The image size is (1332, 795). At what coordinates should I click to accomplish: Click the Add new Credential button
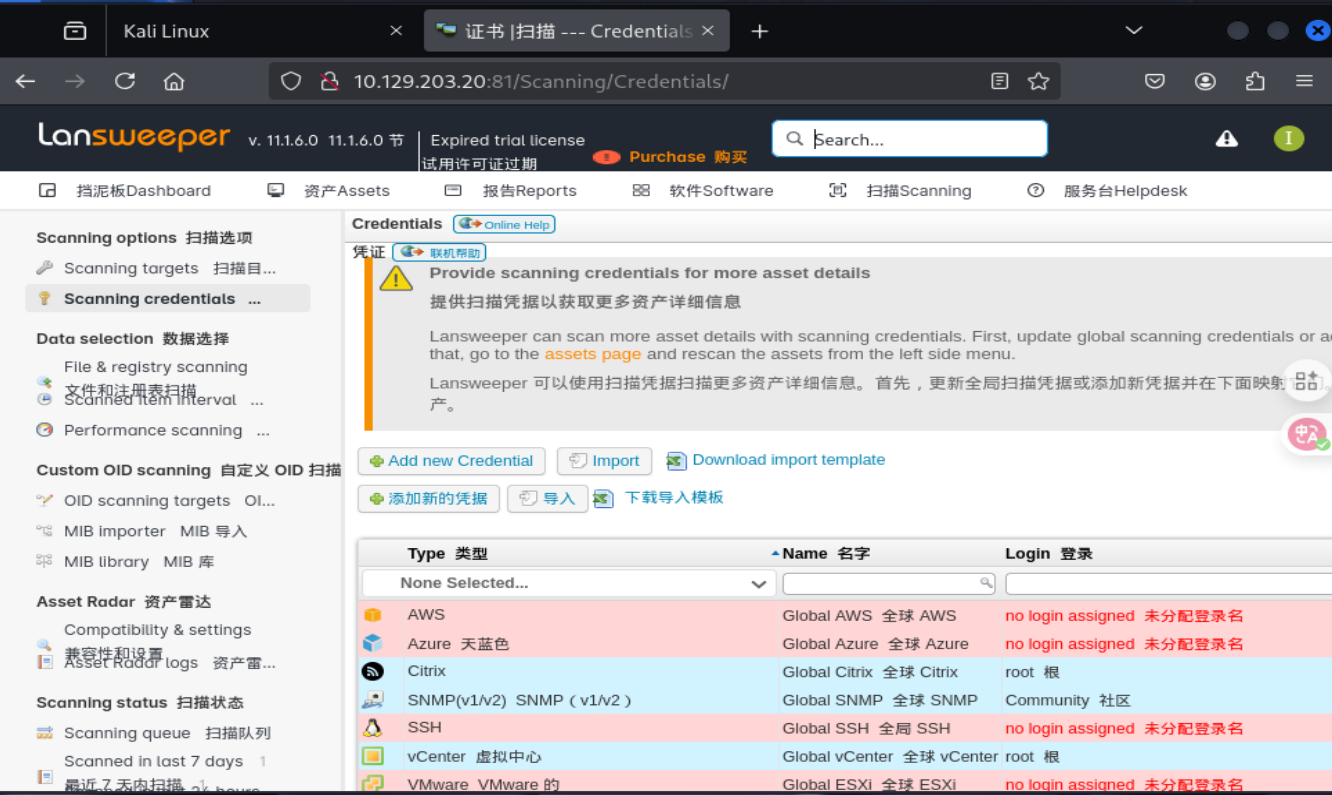tap(451, 461)
